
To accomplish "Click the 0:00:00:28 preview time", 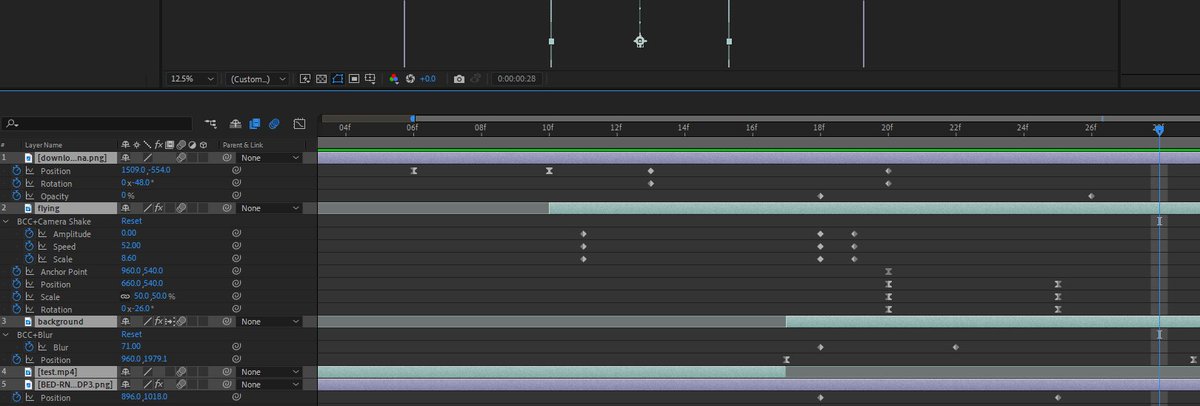I will pos(517,78).
